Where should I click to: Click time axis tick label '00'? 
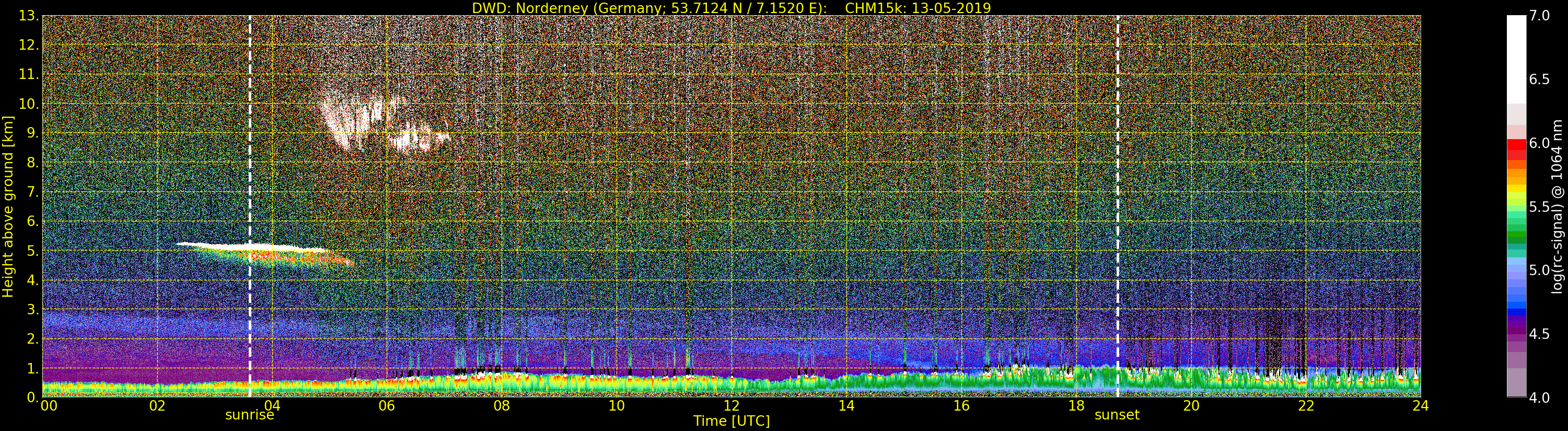[x=49, y=406]
